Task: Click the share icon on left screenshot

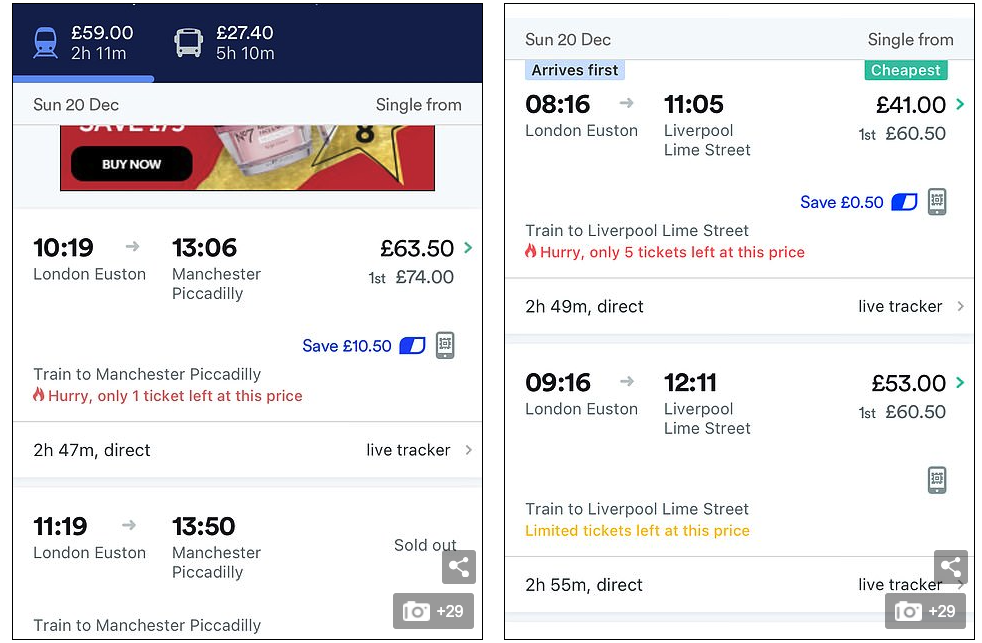Action: click(x=458, y=567)
